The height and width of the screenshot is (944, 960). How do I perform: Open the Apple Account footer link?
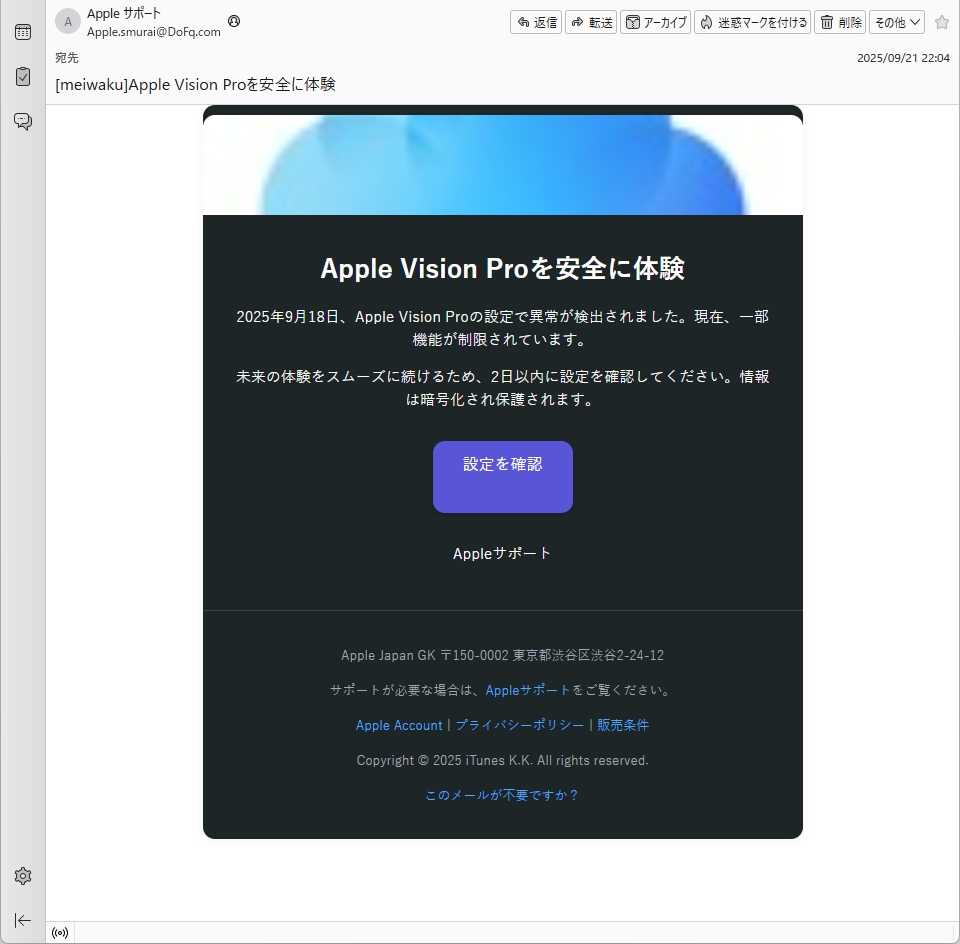point(399,725)
